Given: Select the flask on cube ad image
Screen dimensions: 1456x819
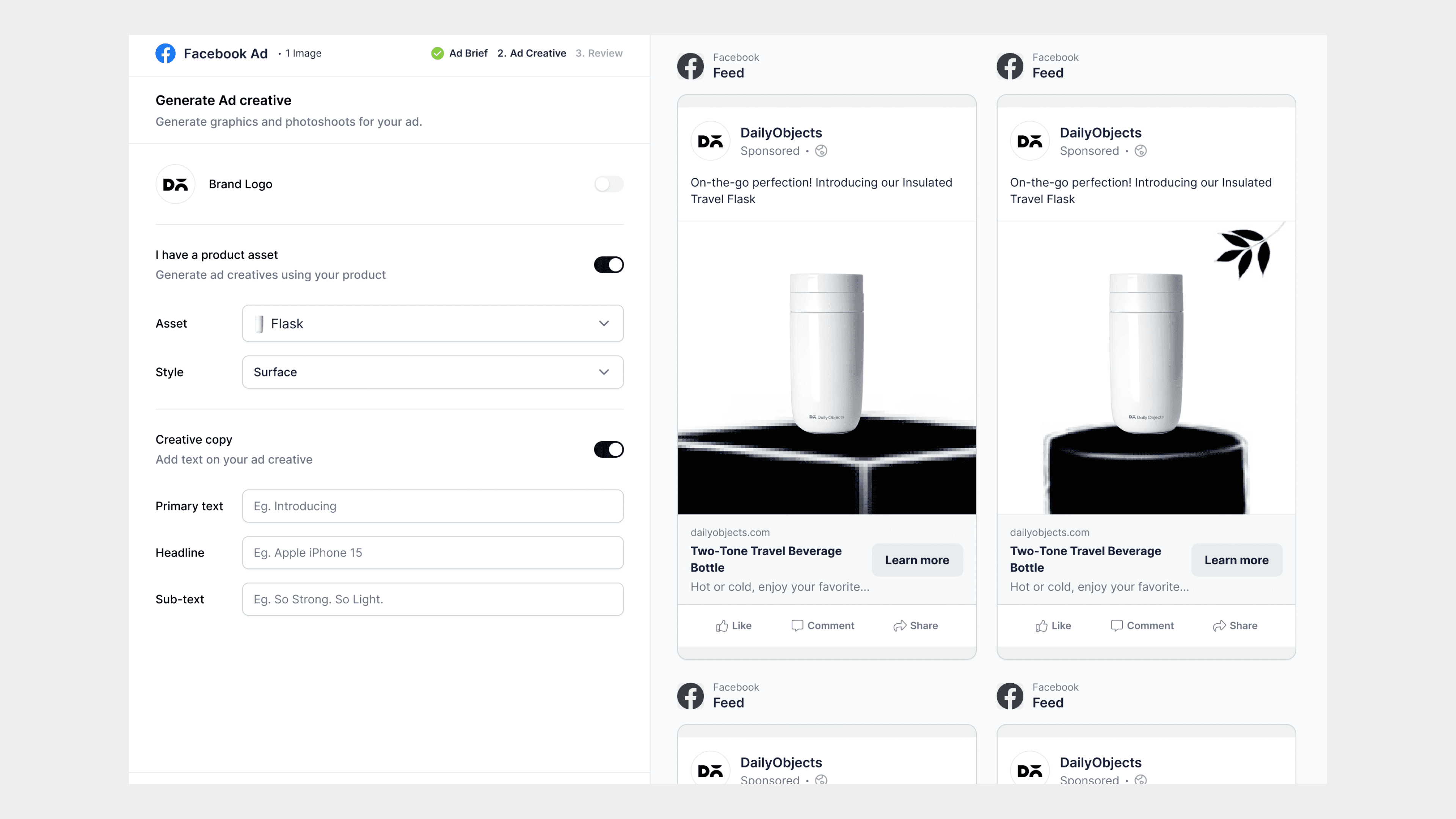Looking at the screenshot, I should pos(826,367).
